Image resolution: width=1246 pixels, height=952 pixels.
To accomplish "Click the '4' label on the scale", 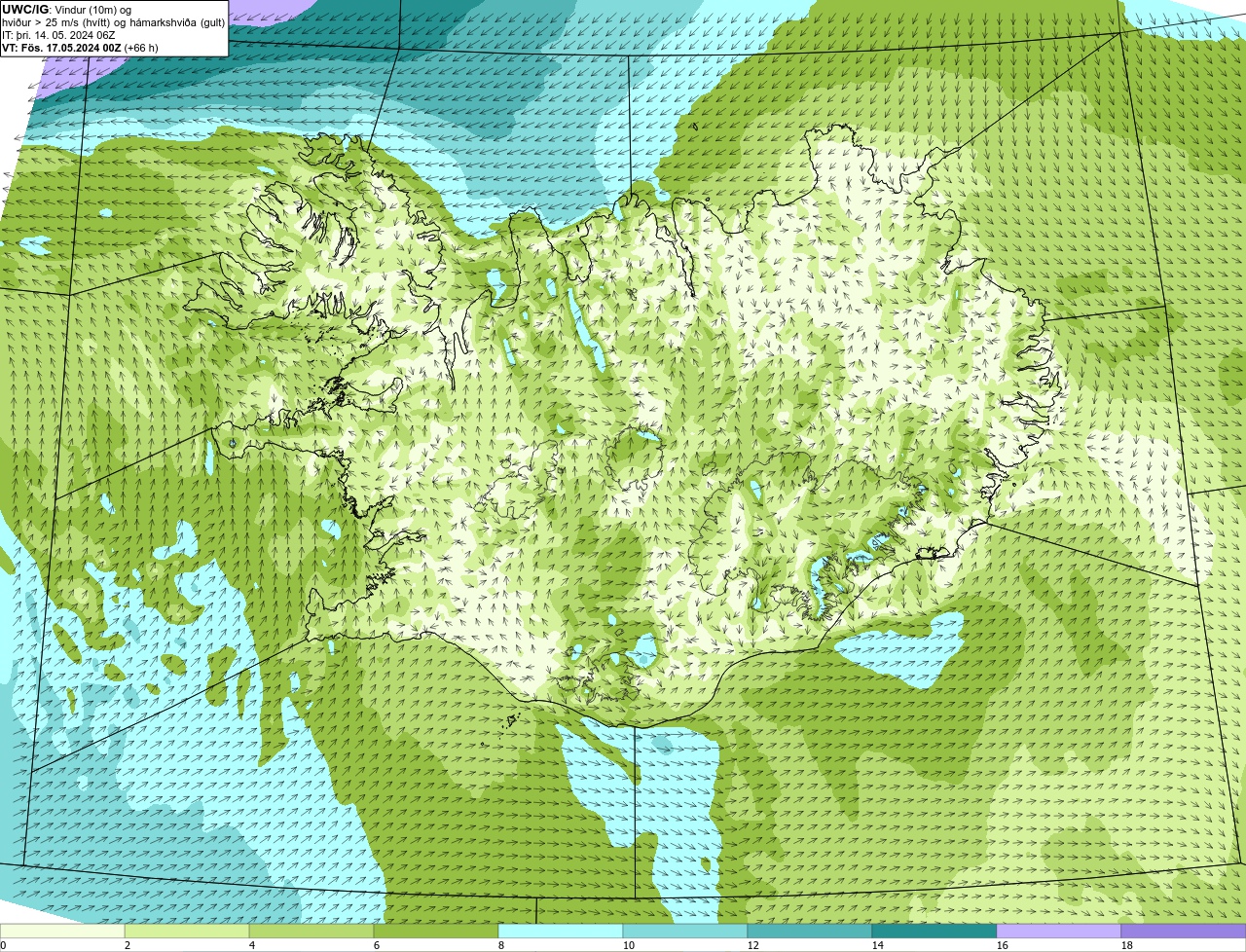I will coord(252,945).
